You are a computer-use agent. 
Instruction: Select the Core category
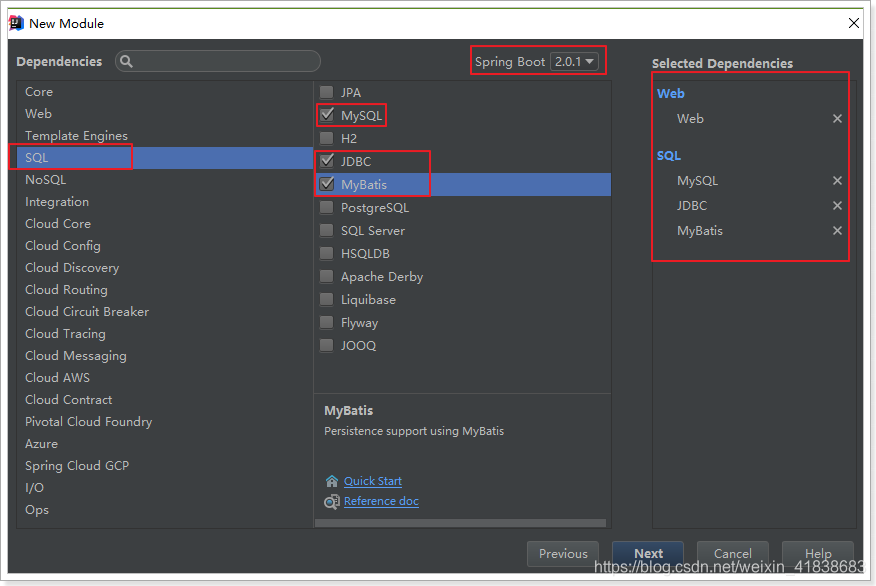click(x=165, y=92)
